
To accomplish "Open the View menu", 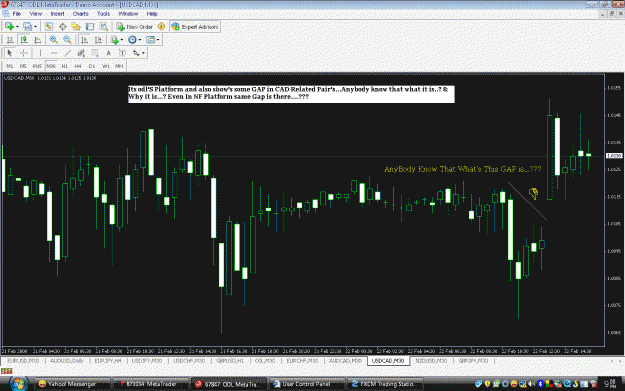I will click(x=35, y=14).
